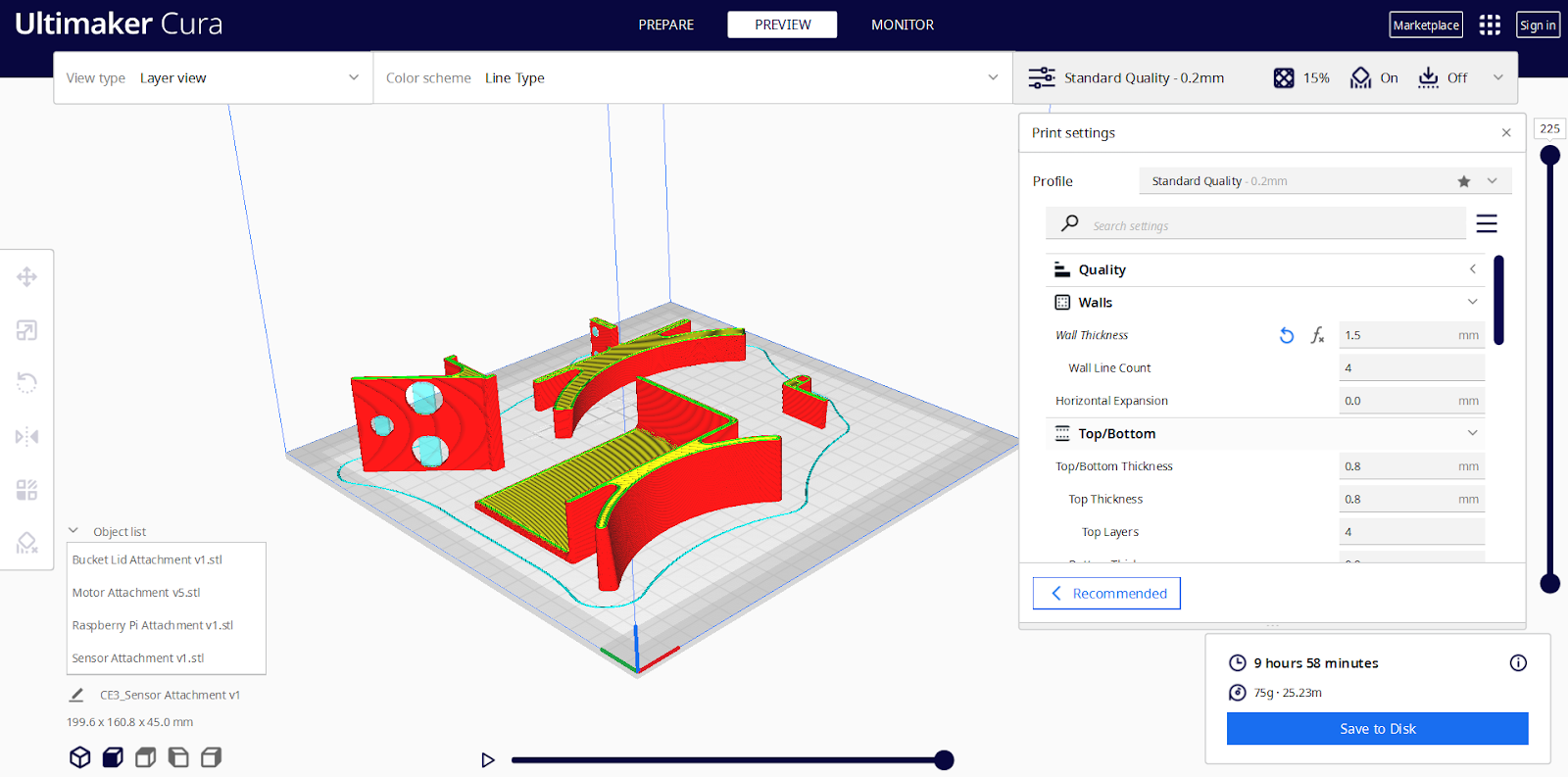The width and height of the screenshot is (1568, 777).
Task: Show print time info details icon
Action: click(1518, 663)
